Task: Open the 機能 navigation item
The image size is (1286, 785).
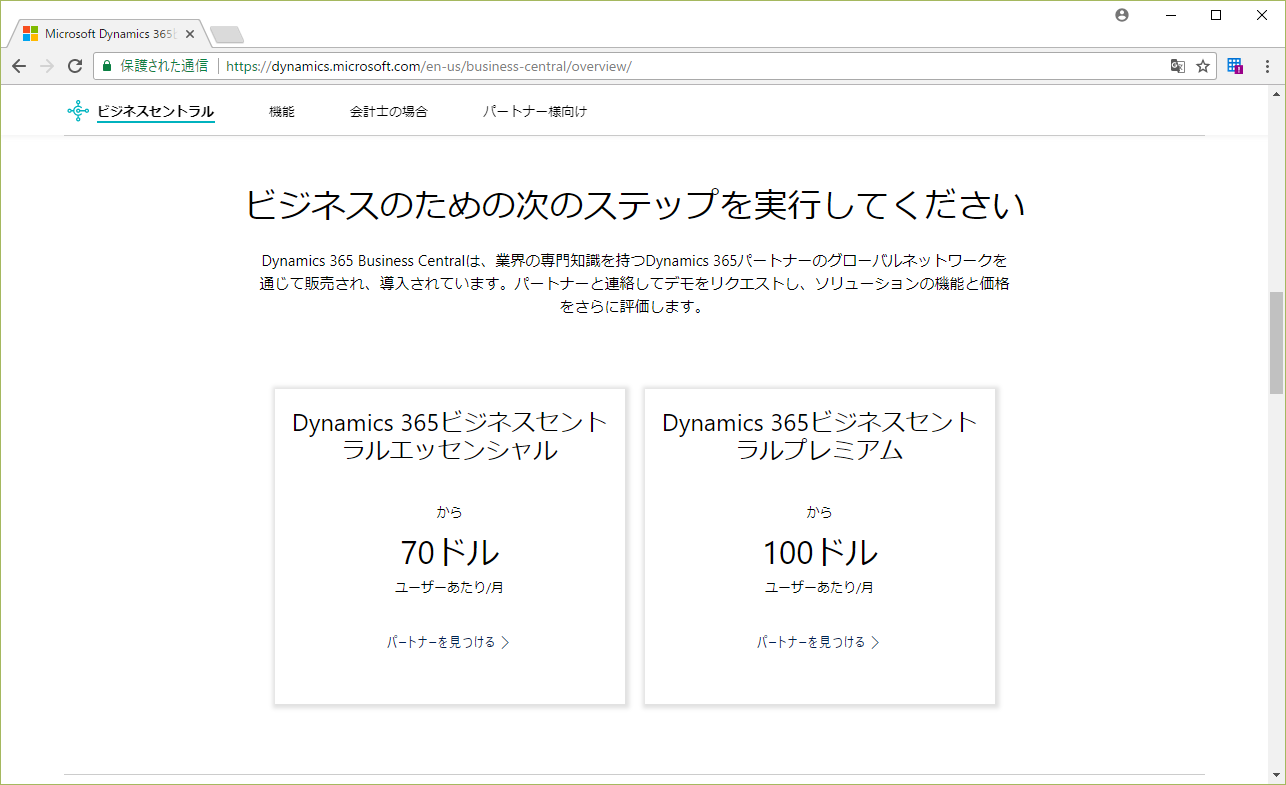Action: pos(282,112)
